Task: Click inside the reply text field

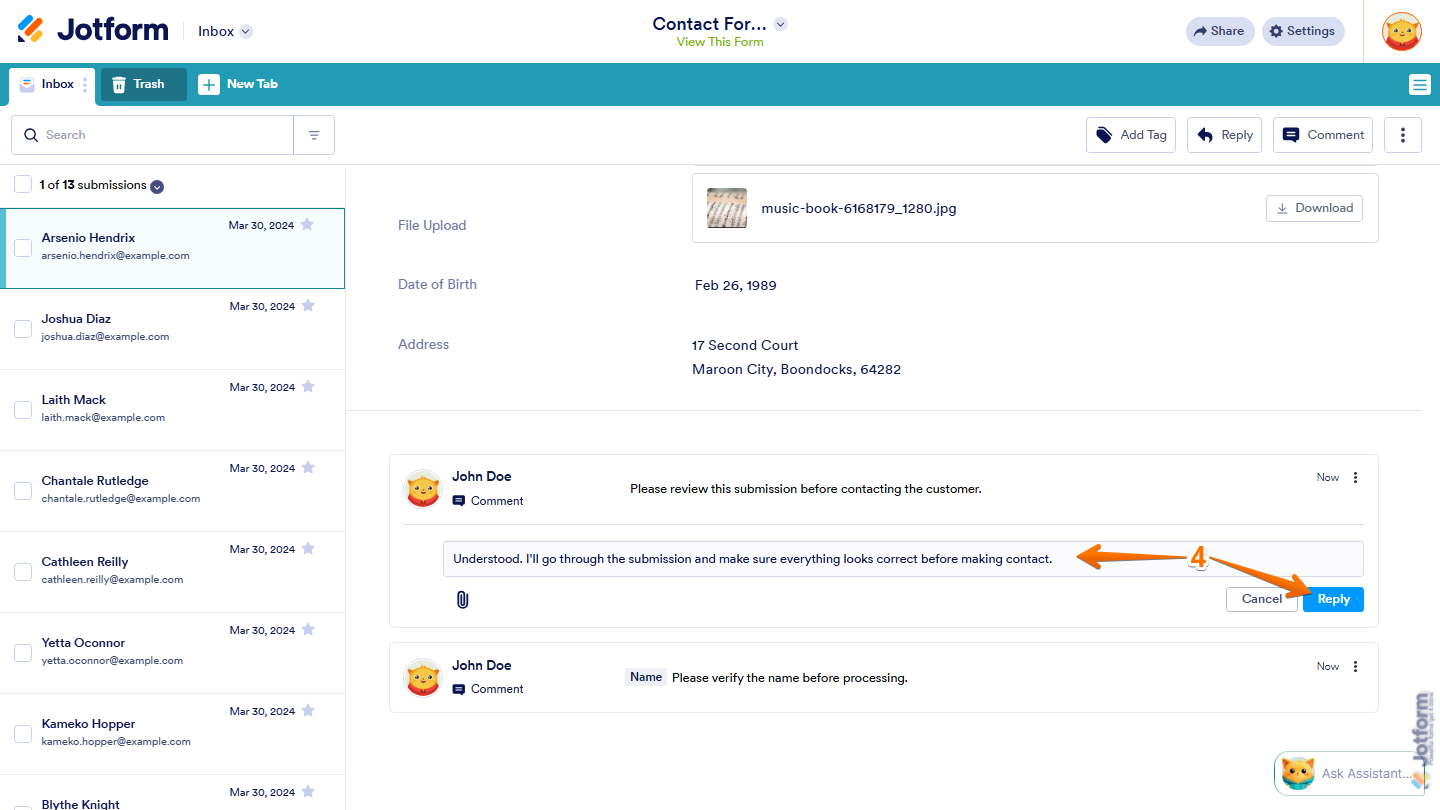Action: coord(903,559)
